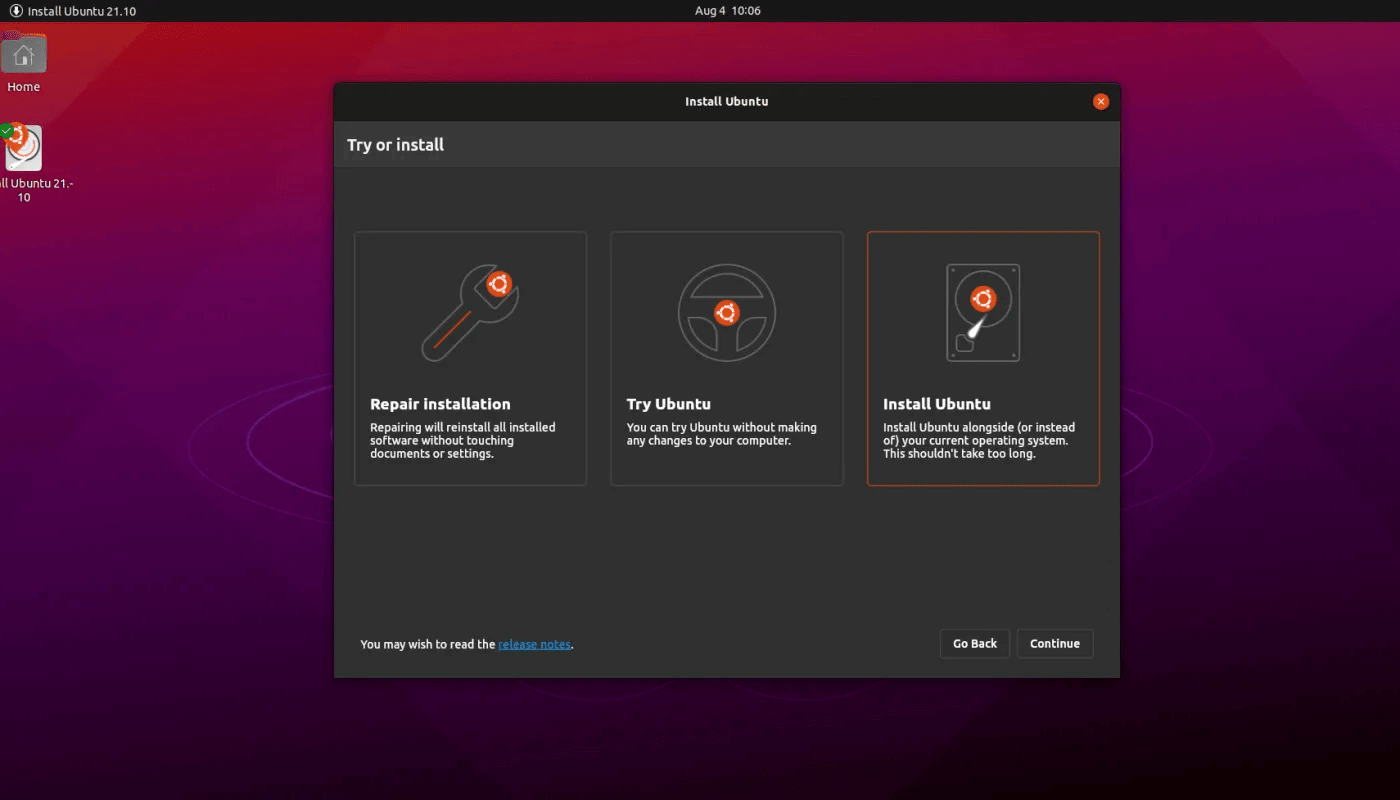Click the Home label under desktop icon
1400x800 pixels.
24,87
